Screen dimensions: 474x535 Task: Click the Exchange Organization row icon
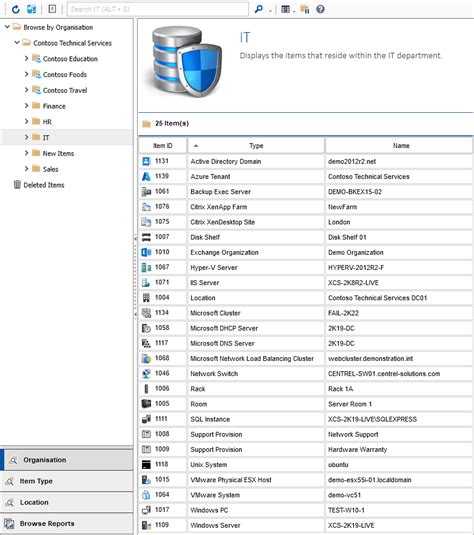pos(146,252)
